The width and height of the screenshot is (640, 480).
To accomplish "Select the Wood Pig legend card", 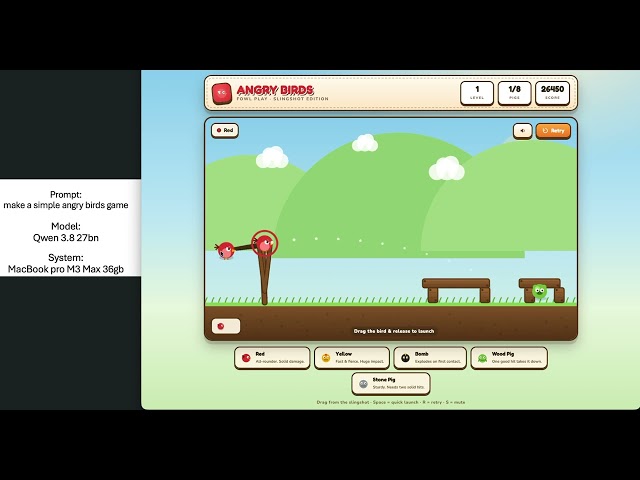I will (509, 358).
